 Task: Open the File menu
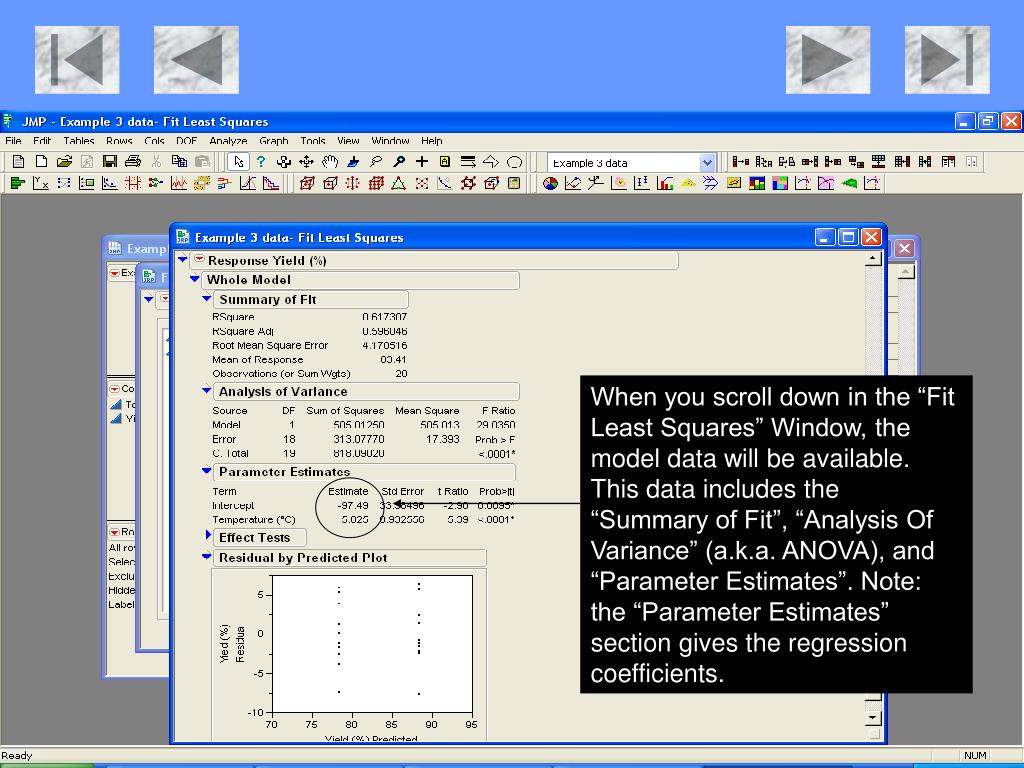13,140
